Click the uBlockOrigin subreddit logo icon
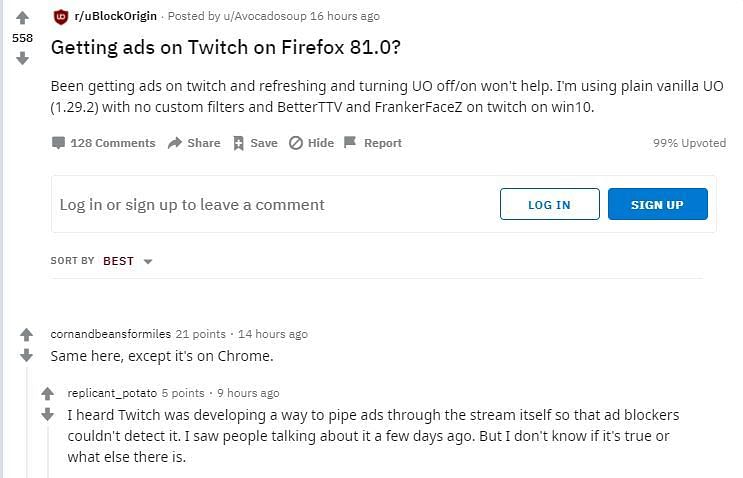This screenshot has width=743, height=478. [61, 16]
